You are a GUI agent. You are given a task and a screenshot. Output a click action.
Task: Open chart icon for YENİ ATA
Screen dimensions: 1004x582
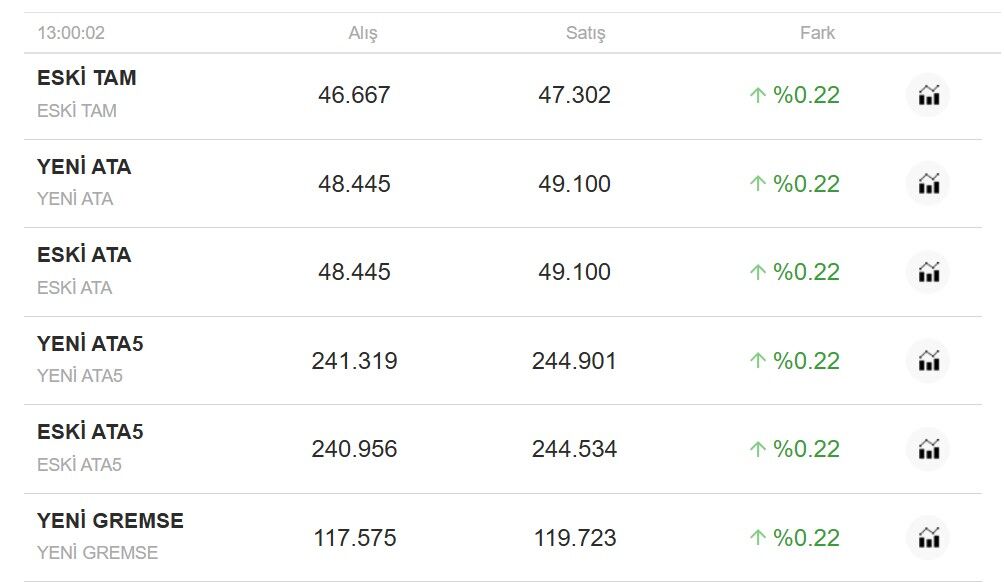(928, 184)
